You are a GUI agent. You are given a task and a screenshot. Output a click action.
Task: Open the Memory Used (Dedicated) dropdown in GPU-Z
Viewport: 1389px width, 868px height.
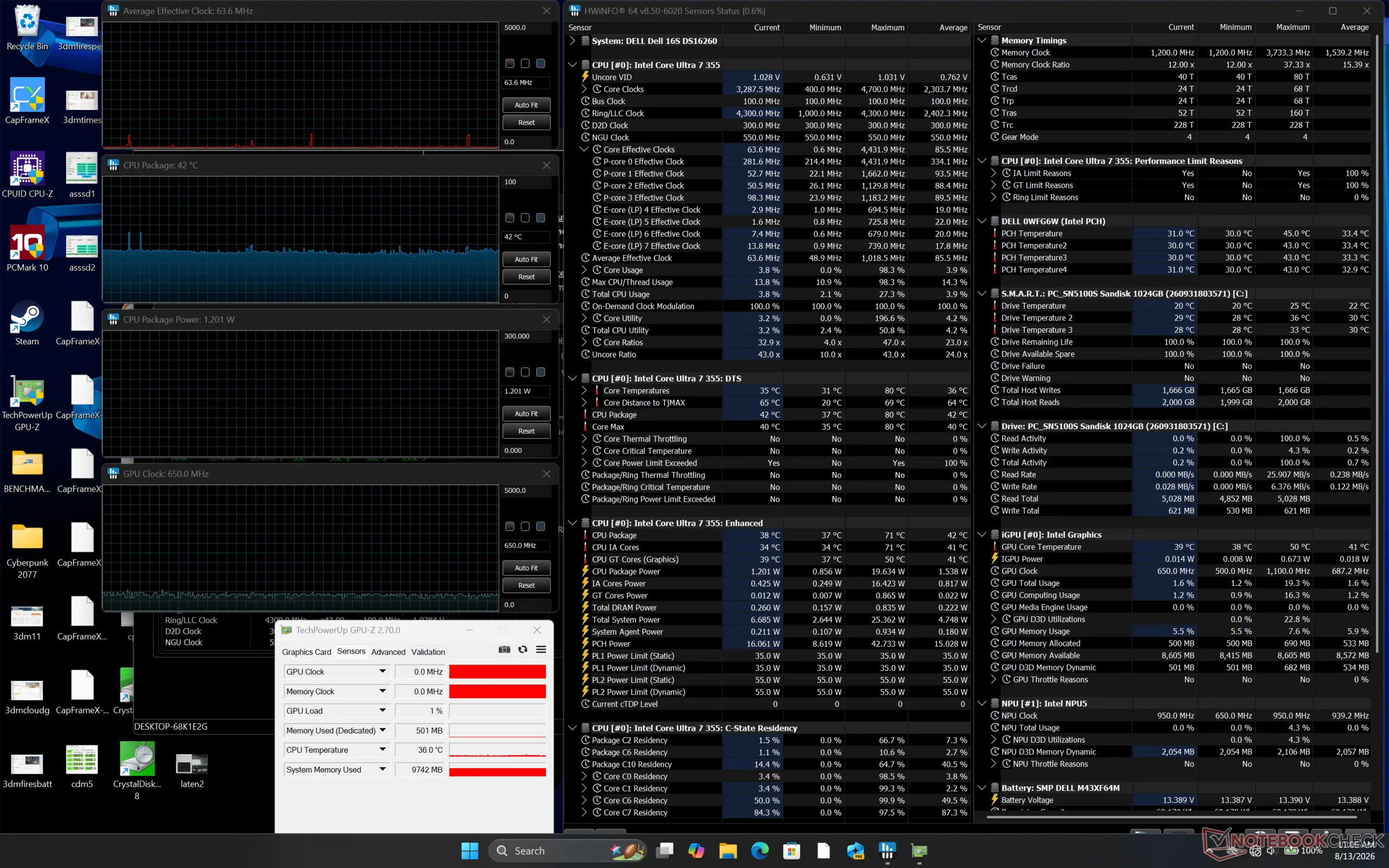[x=337, y=730]
